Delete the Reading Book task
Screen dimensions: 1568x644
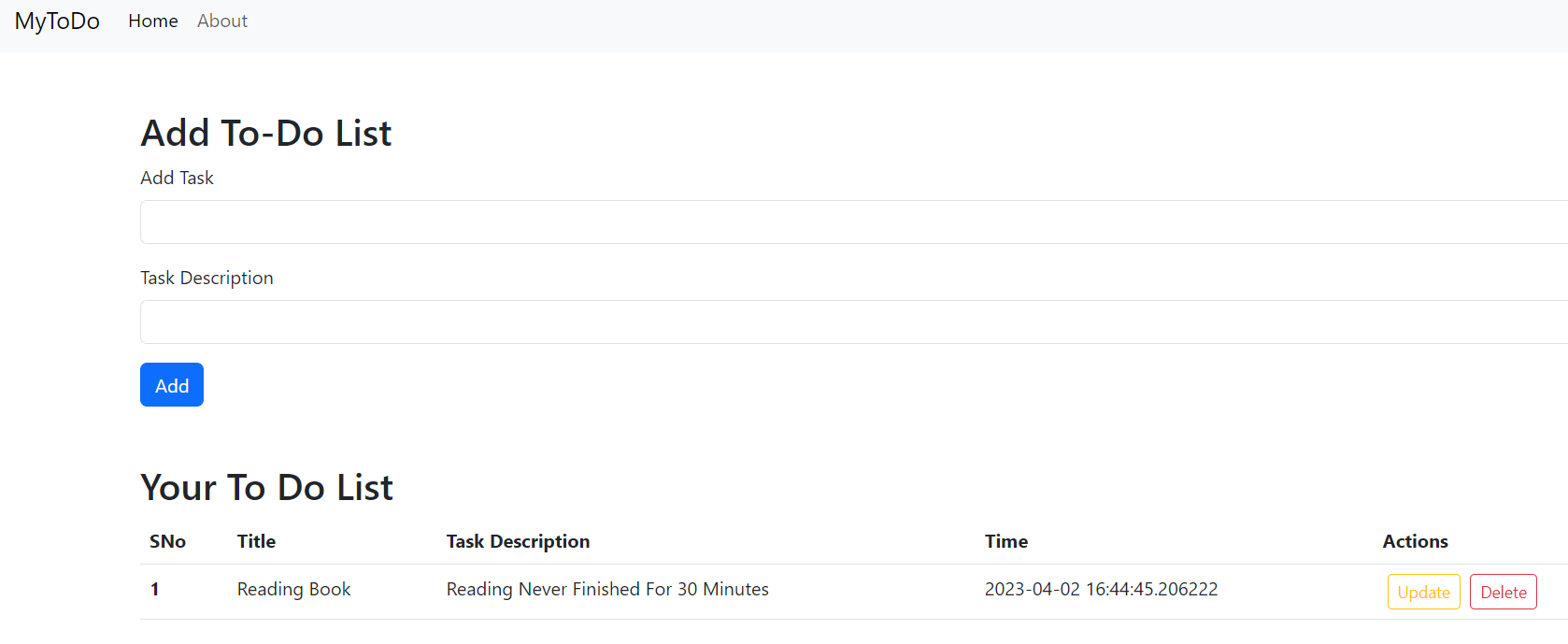pyautogui.click(x=1503, y=592)
